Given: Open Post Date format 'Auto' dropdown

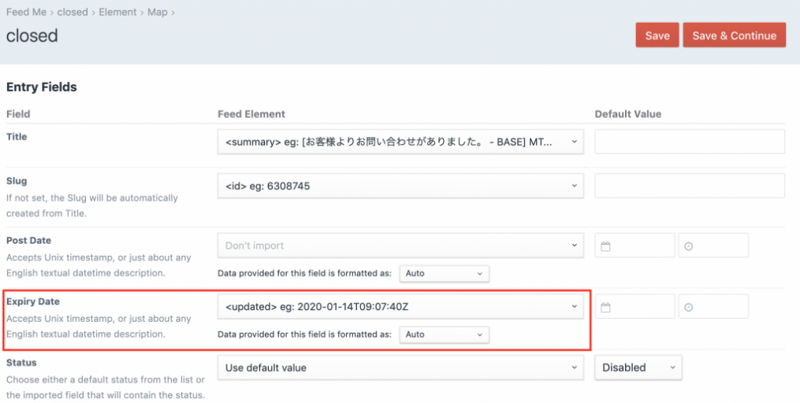Looking at the screenshot, I should coord(444,273).
